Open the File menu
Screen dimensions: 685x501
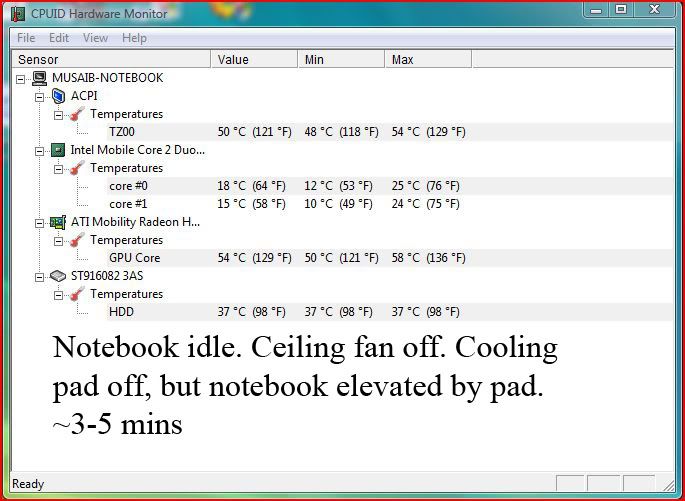(x=26, y=38)
